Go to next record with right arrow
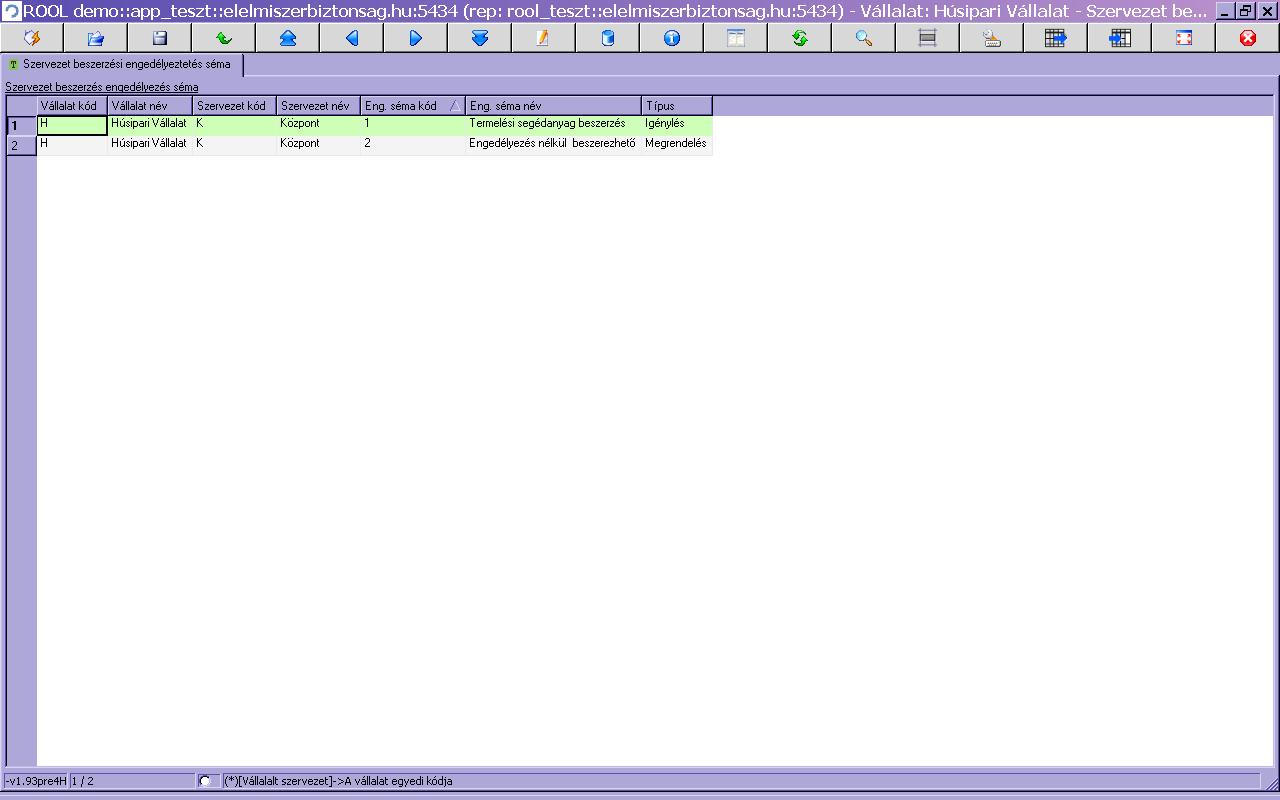 (416, 38)
